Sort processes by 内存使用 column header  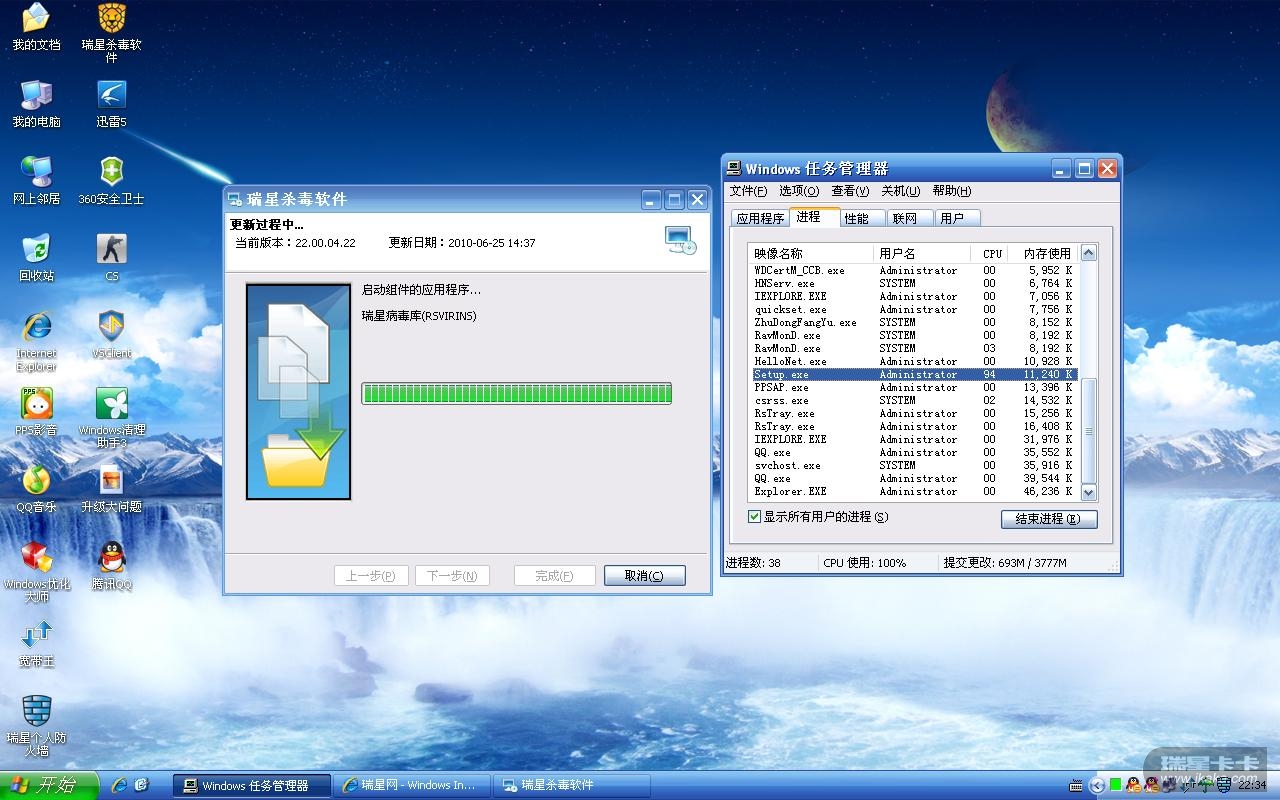[1045, 254]
